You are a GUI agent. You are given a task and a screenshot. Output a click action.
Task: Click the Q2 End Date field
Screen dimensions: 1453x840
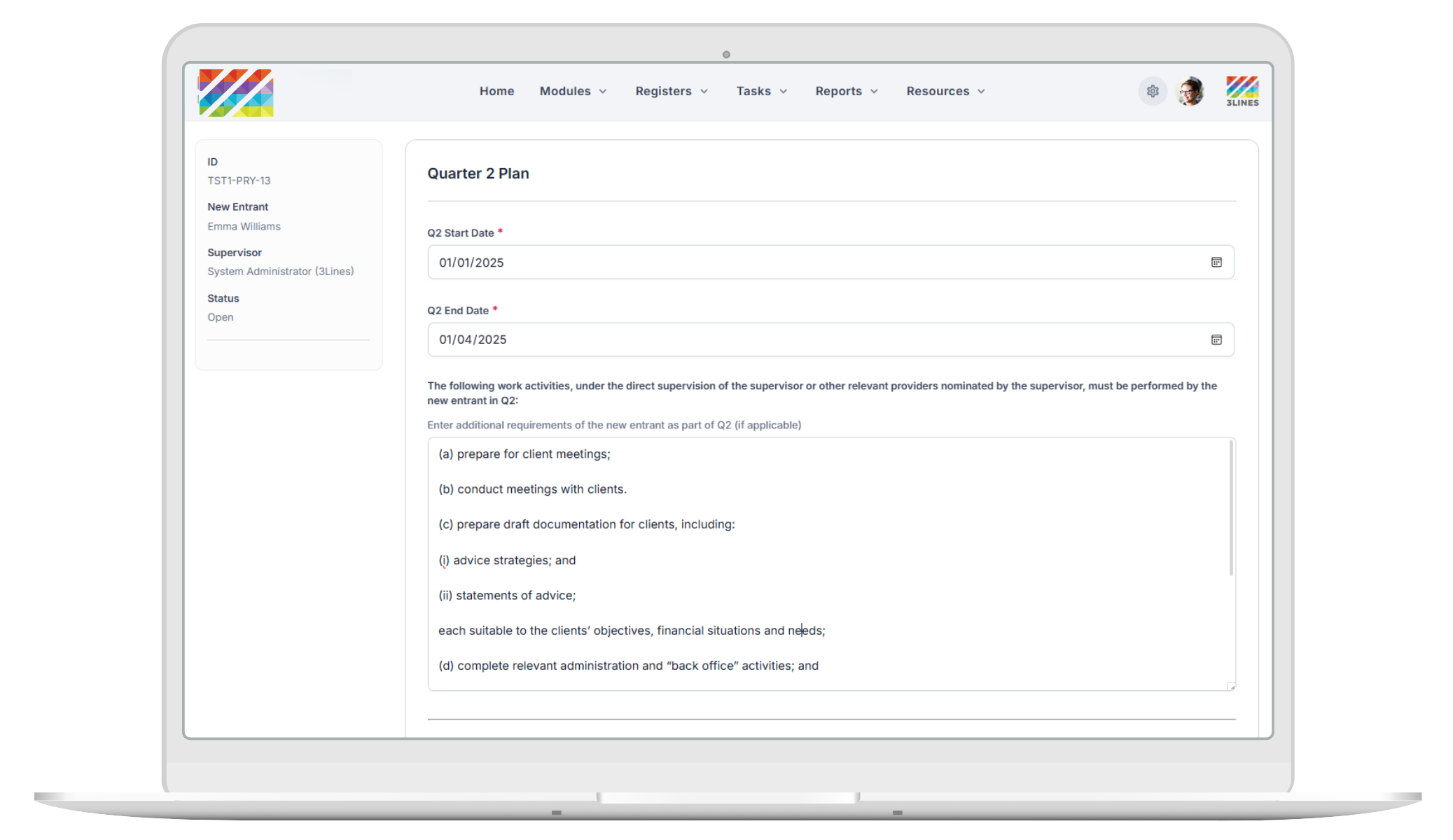(x=805, y=339)
